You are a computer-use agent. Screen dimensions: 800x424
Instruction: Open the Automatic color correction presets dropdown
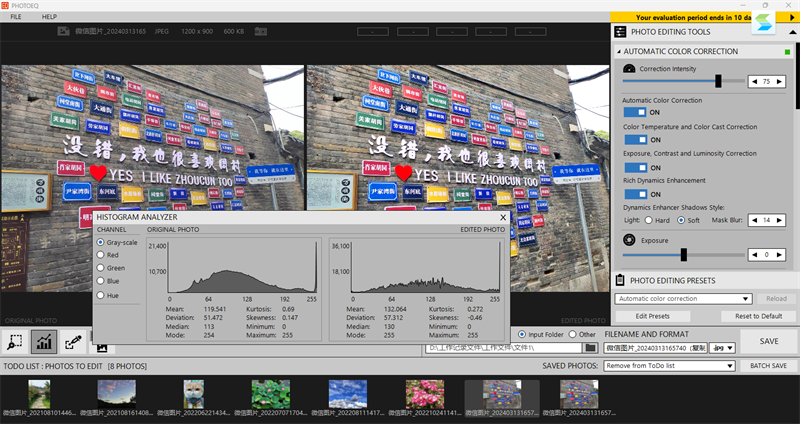683,298
